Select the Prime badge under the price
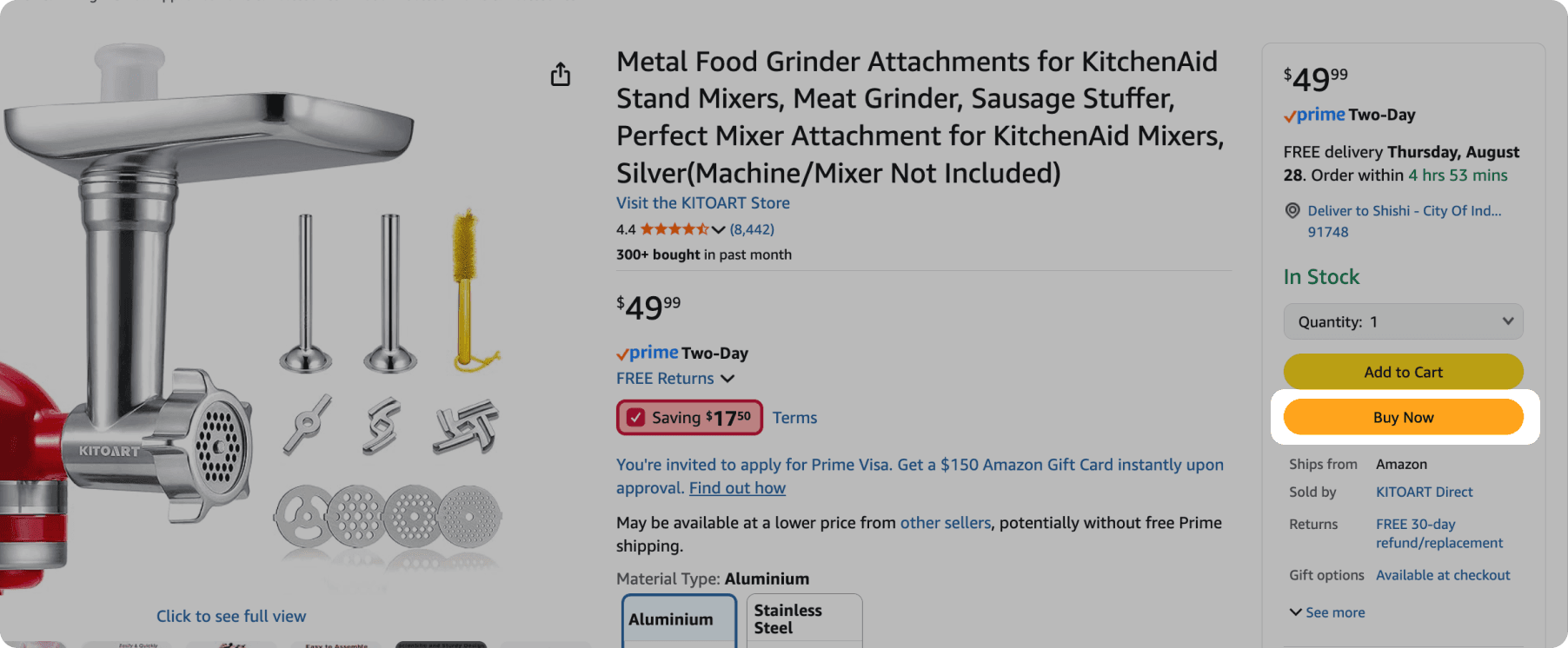The image size is (1568, 648). pyautogui.click(x=647, y=353)
